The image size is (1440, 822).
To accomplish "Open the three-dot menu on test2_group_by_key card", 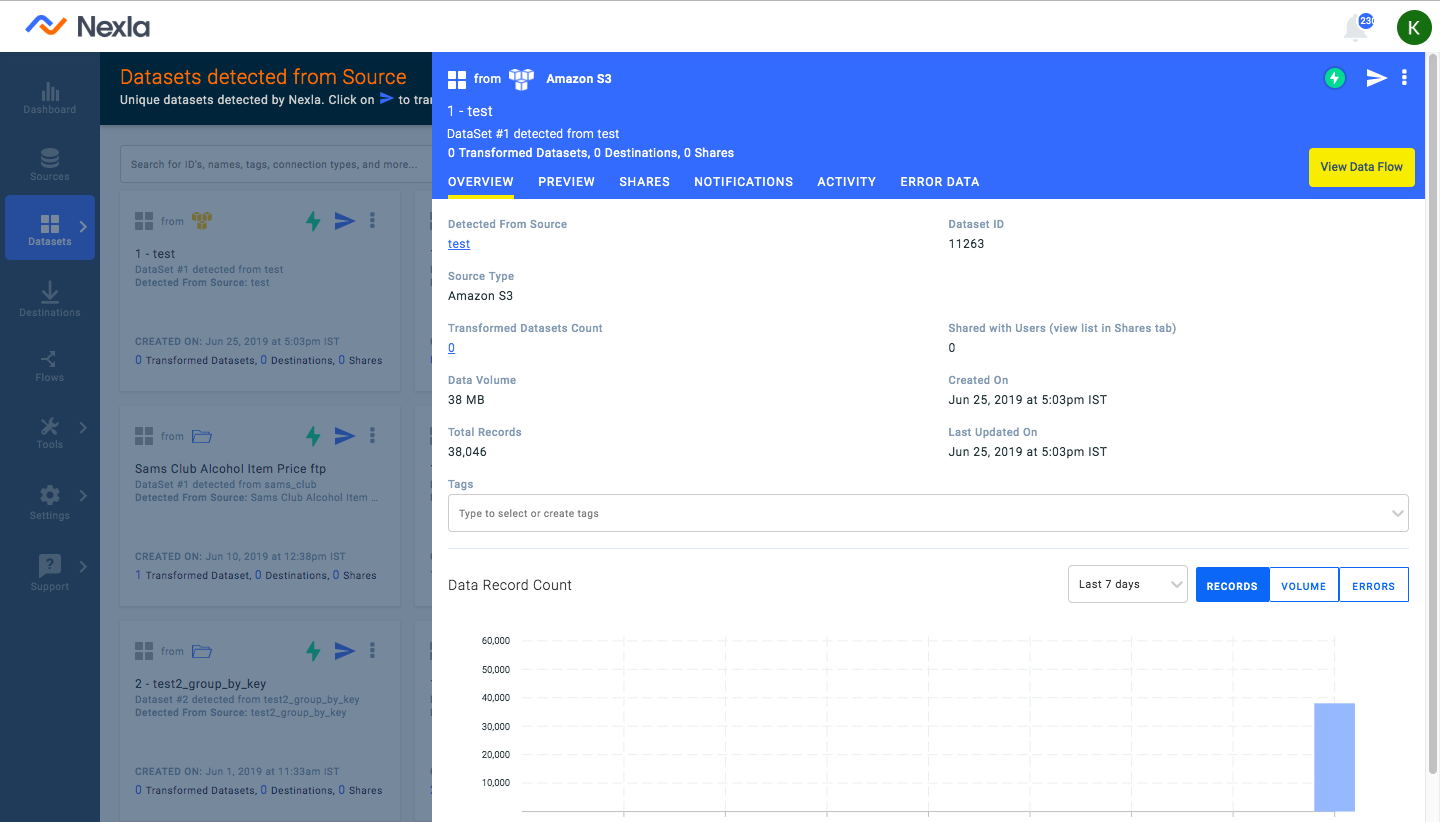I will pos(373,650).
